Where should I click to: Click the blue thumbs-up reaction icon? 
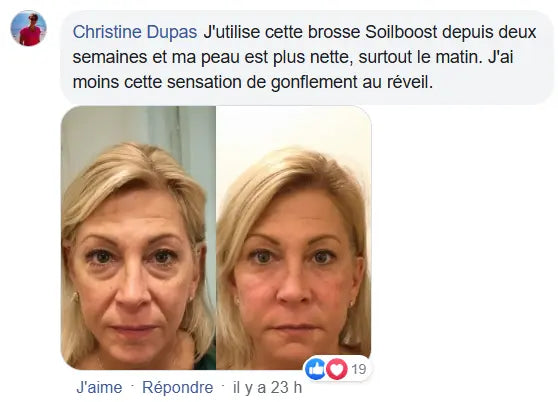click(x=315, y=369)
